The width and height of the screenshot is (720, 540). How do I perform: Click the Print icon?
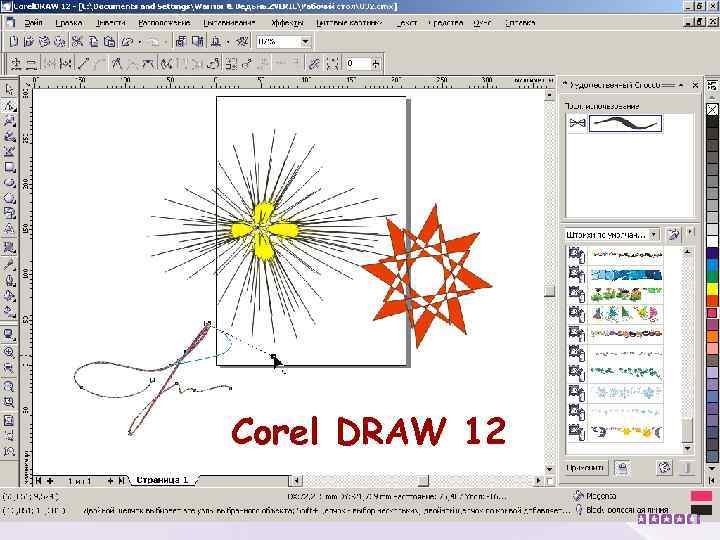pos(60,42)
